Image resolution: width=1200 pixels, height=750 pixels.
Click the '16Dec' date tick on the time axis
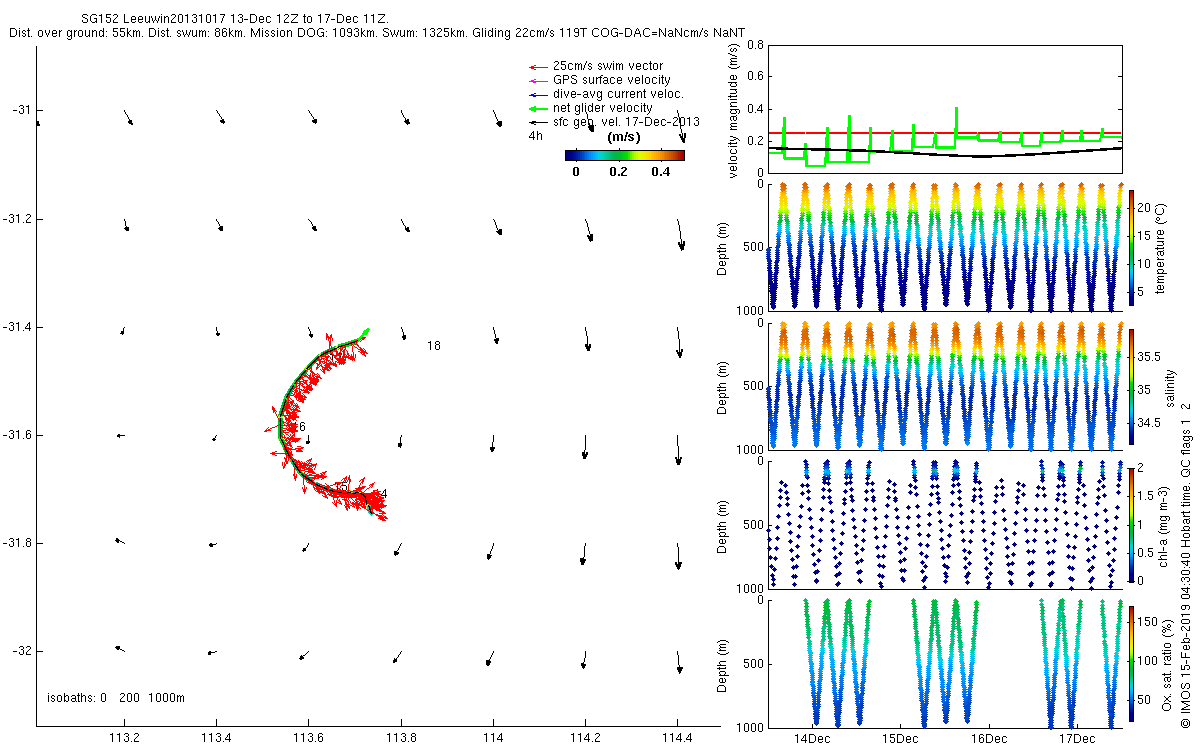(988, 738)
